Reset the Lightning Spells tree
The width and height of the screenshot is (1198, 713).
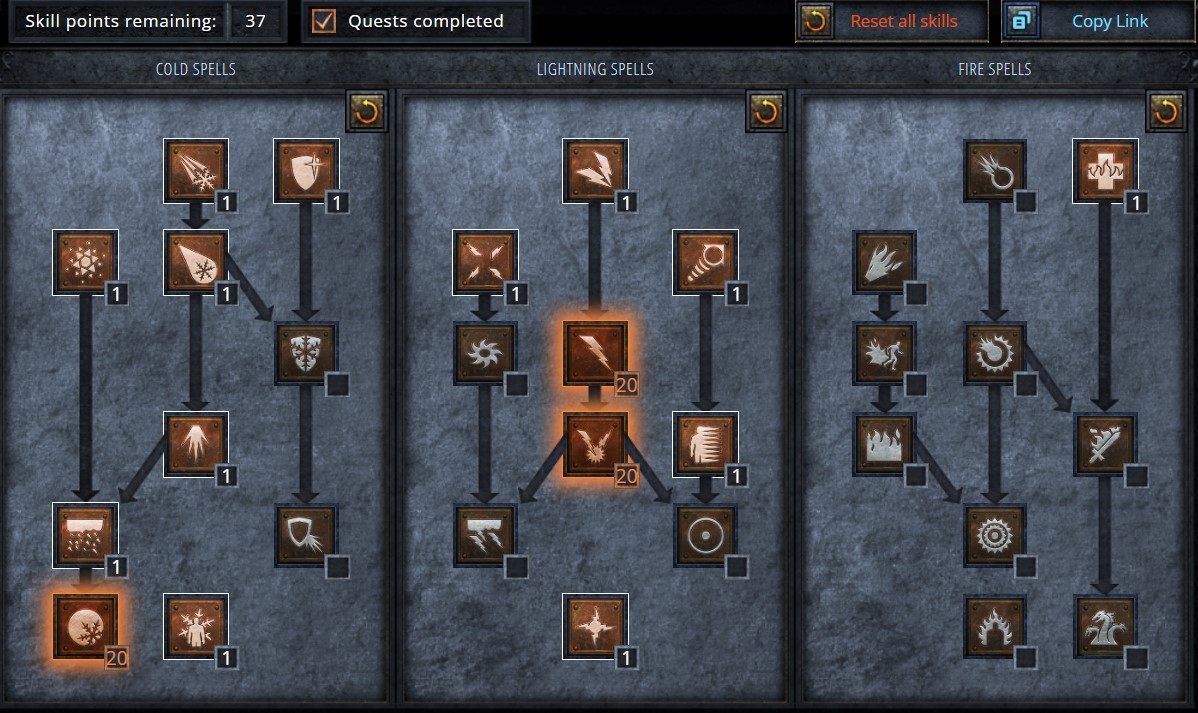tap(766, 112)
